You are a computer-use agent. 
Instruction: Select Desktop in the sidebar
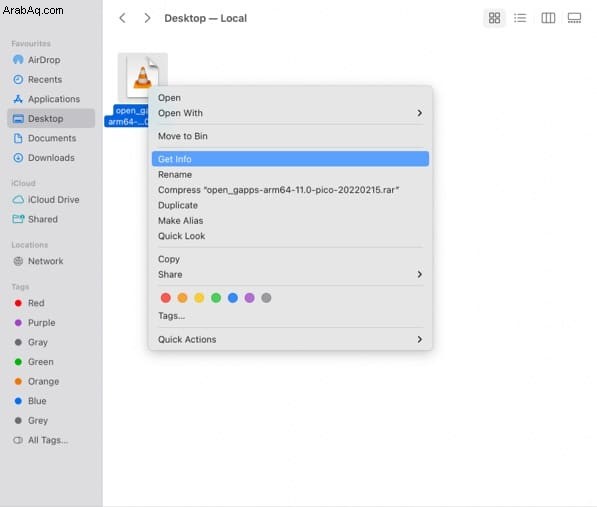[x=51, y=118]
